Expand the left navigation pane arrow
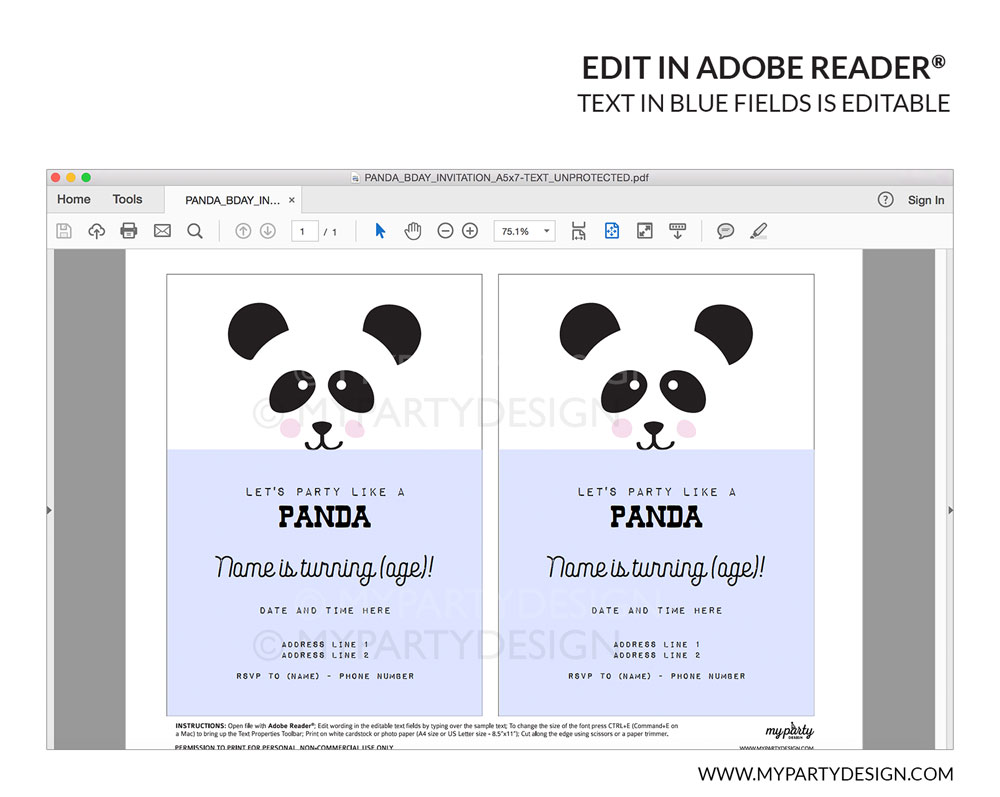 coord(50,510)
